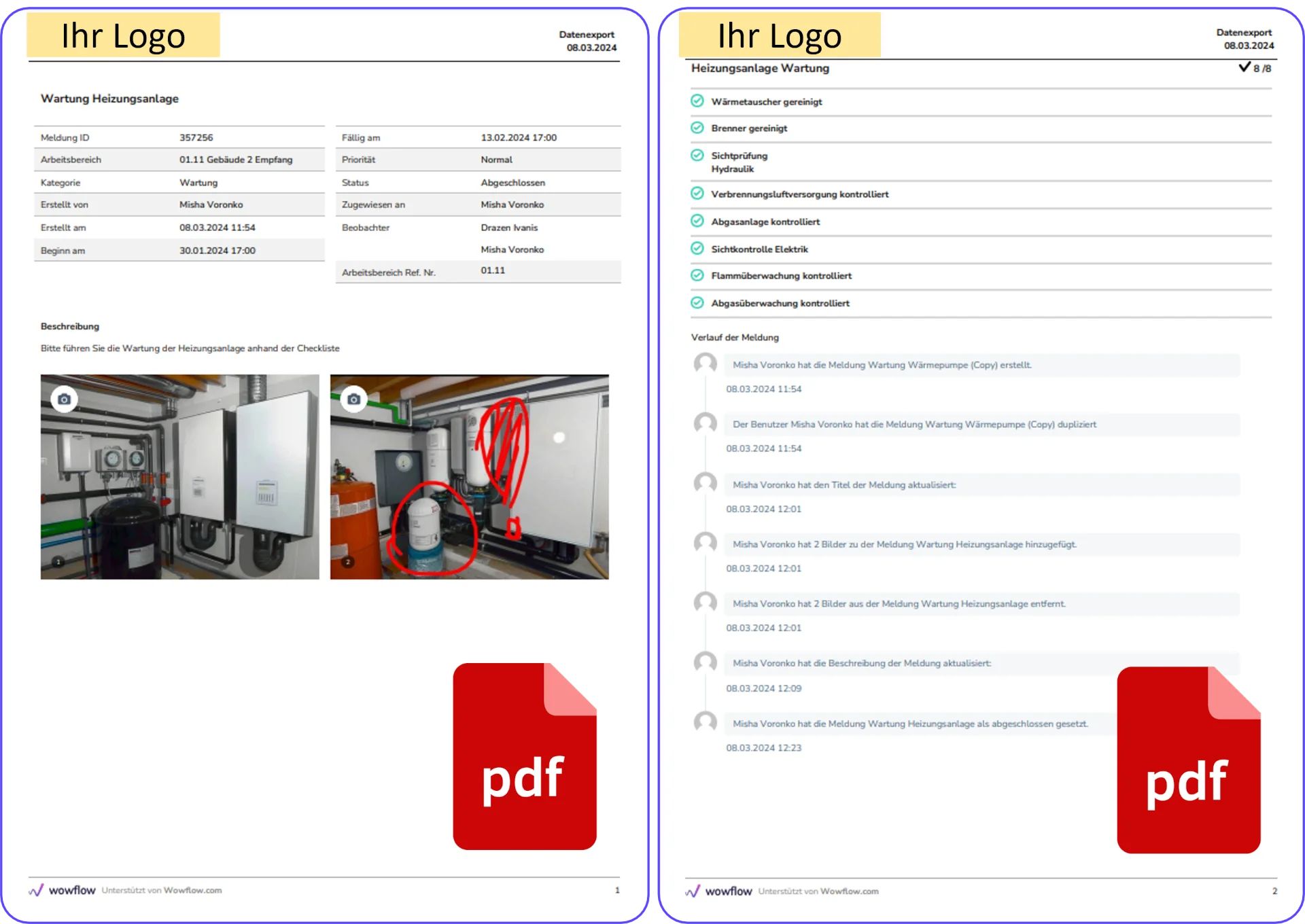The width and height of the screenshot is (1305, 924).
Task: Click the red pdf icon on page one
Action: point(524,756)
